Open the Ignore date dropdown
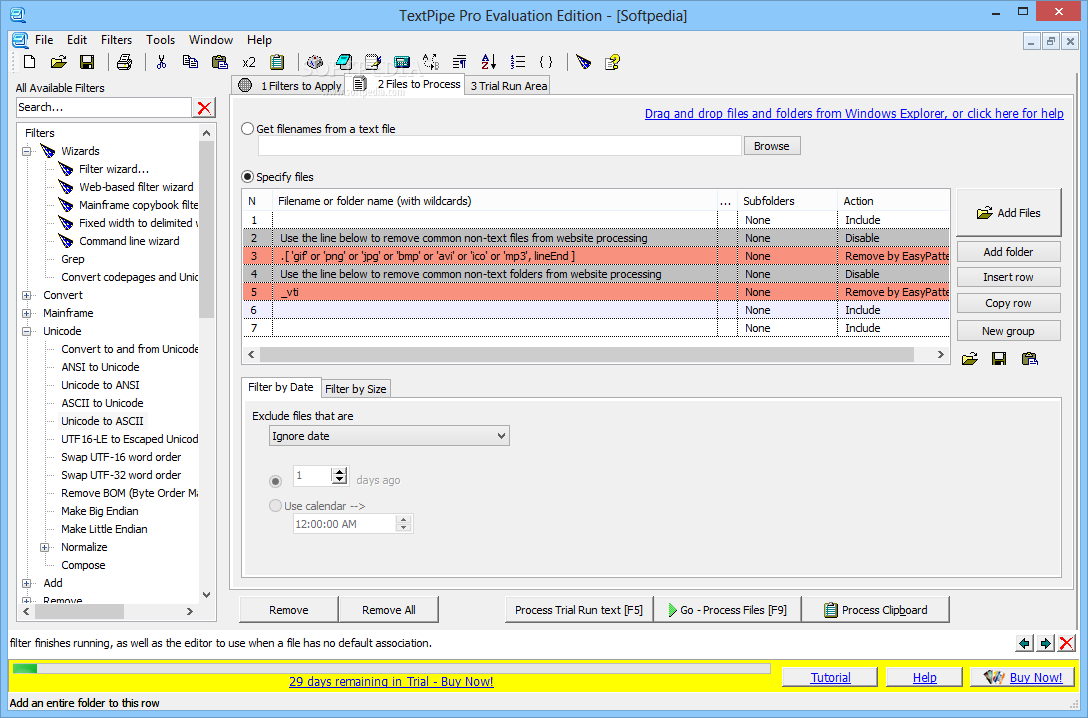This screenshot has width=1088, height=718. pyautogui.click(x=389, y=436)
